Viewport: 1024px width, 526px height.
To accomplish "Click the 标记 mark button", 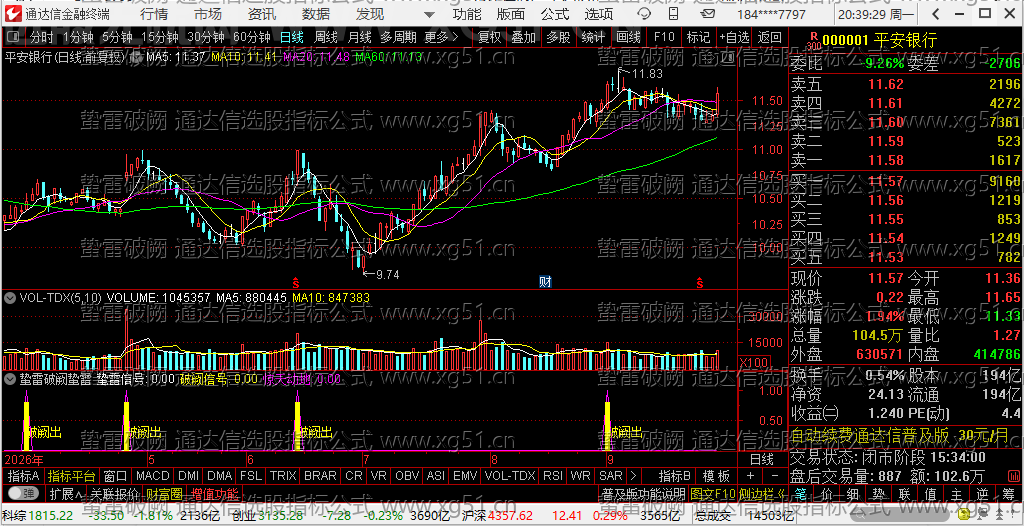I will pyautogui.click(x=699, y=37).
